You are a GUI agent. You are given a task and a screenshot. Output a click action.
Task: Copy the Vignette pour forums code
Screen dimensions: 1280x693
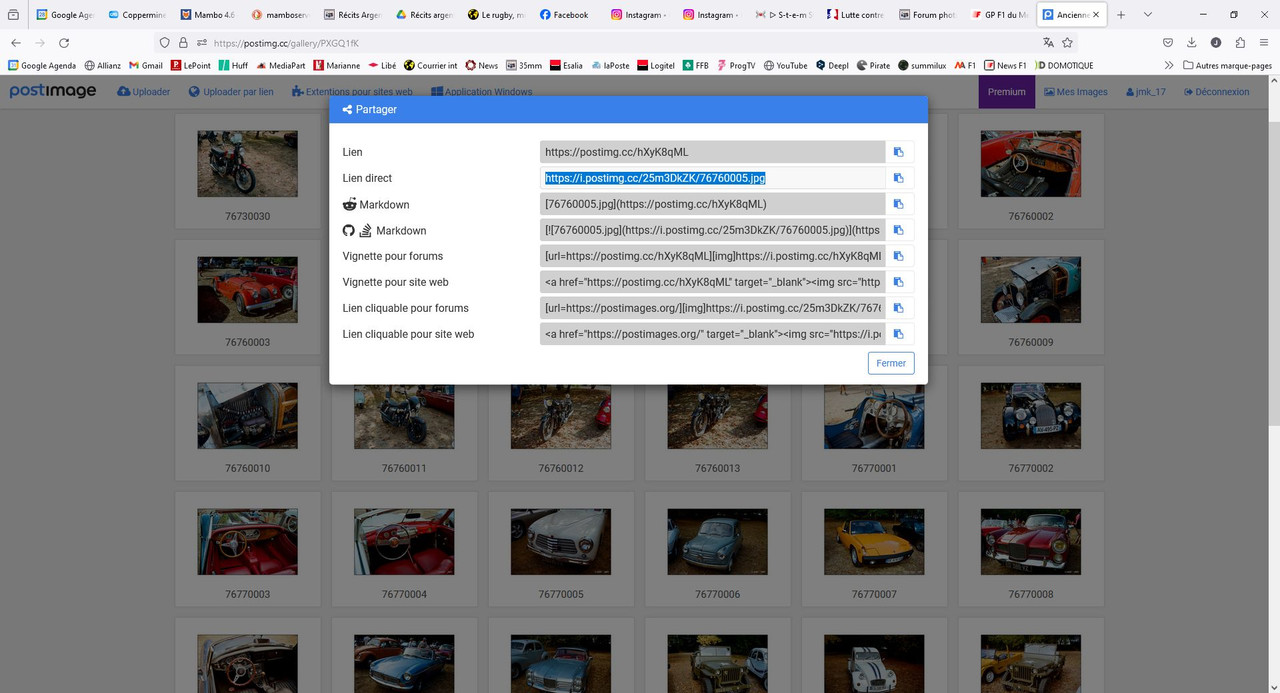tap(899, 256)
